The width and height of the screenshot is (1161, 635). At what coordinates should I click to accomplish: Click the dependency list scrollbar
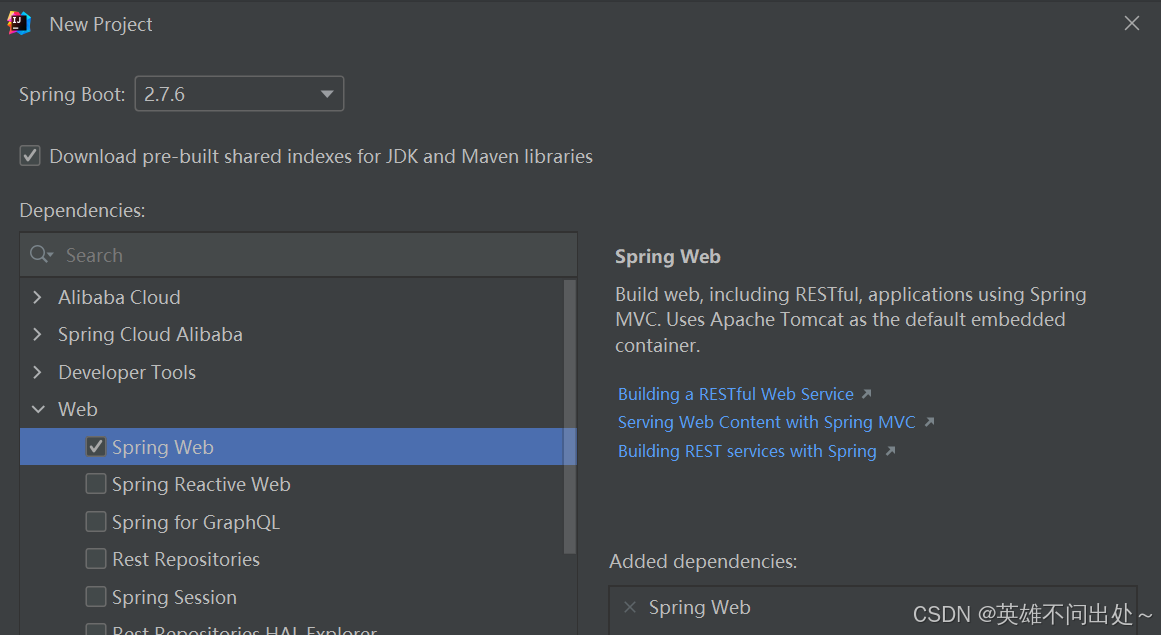coord(569,417)
